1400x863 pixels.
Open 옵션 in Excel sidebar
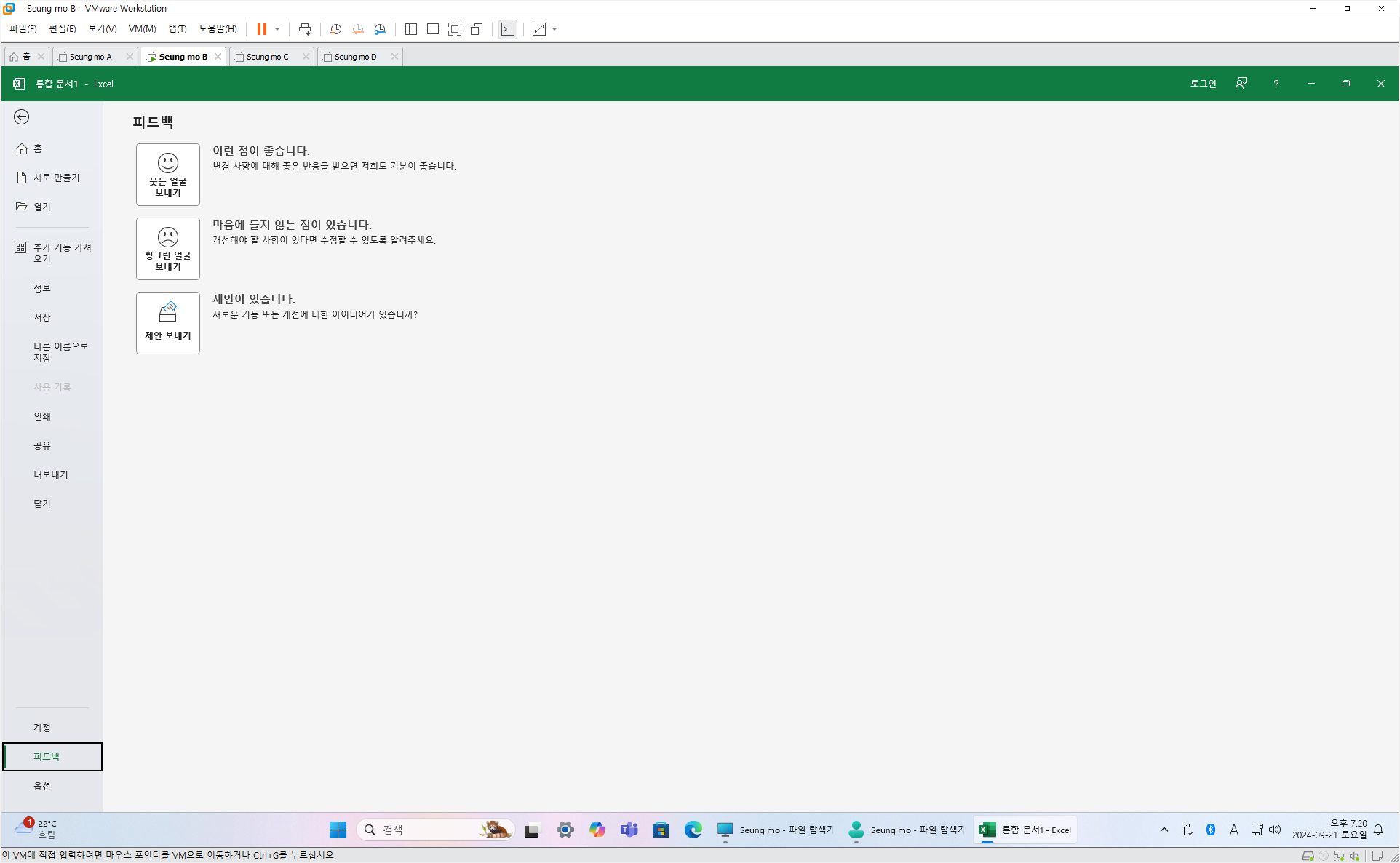pyautogui.click(x=42, y=786)
